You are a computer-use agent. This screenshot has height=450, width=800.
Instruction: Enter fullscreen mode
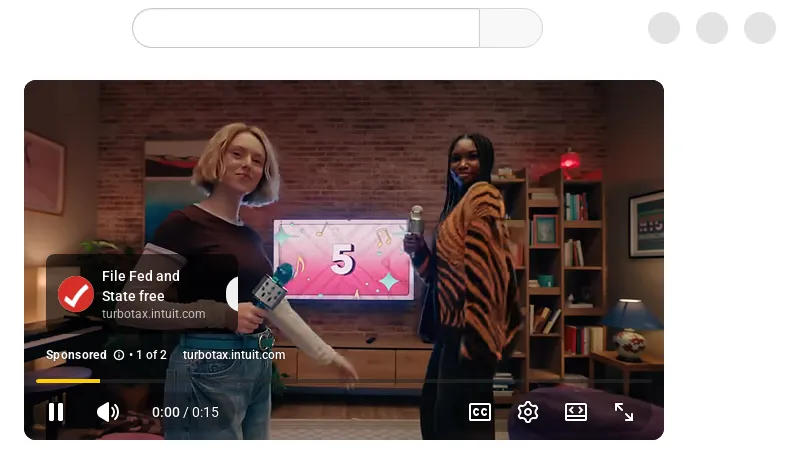(x=624, y=412)
